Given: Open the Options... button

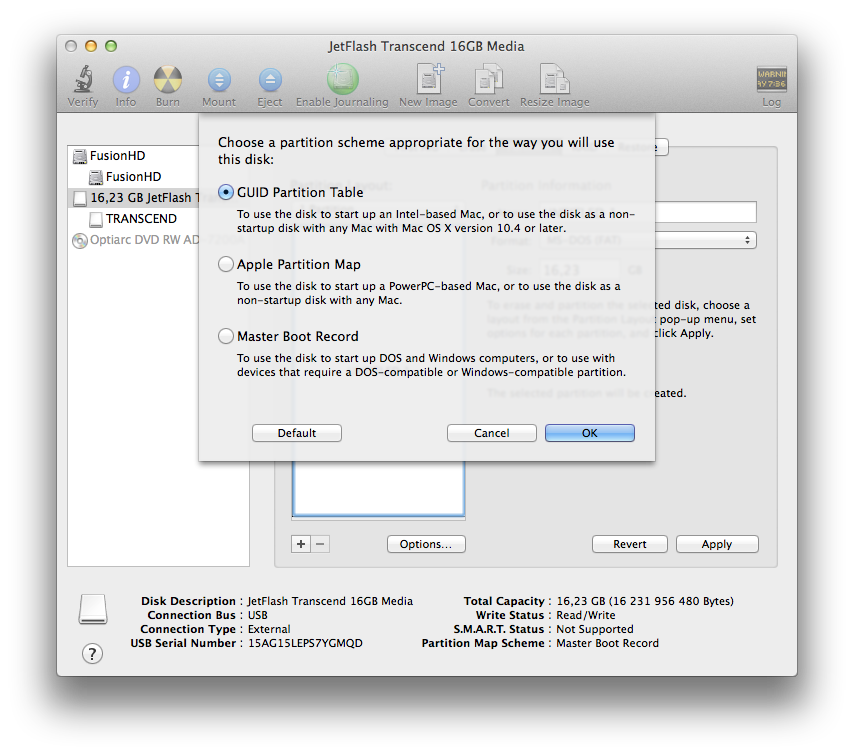Looking at the screenshot, I should pos(426,544).
